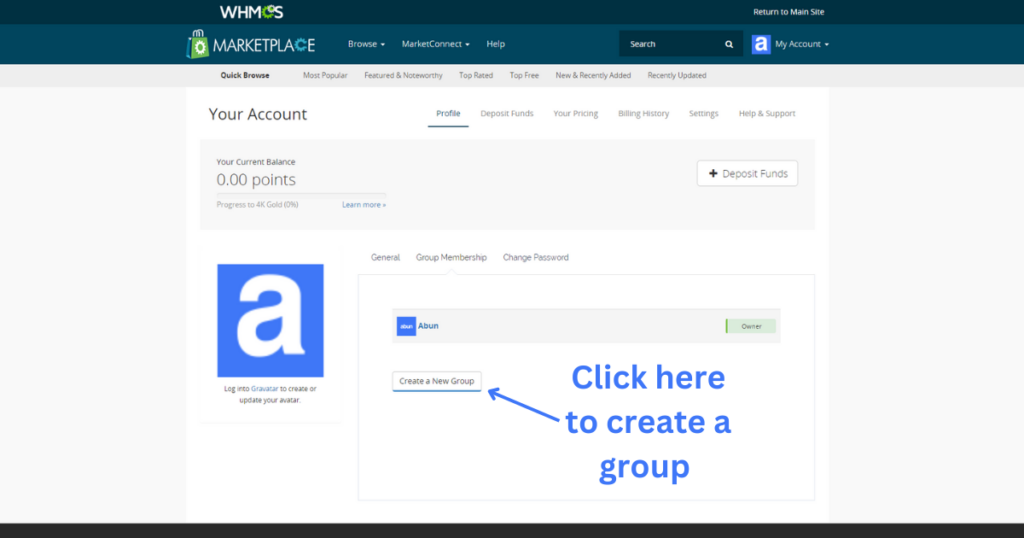The height and width of the screenshot is (538, 1024).
Task: Click Create a New Group button
Action: 437,381
